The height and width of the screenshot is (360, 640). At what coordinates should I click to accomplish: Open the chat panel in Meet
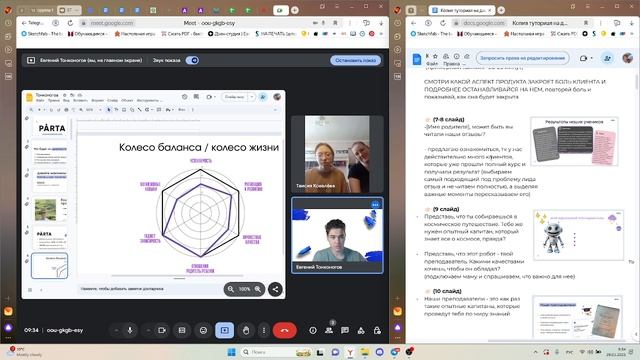pos(345,330)
